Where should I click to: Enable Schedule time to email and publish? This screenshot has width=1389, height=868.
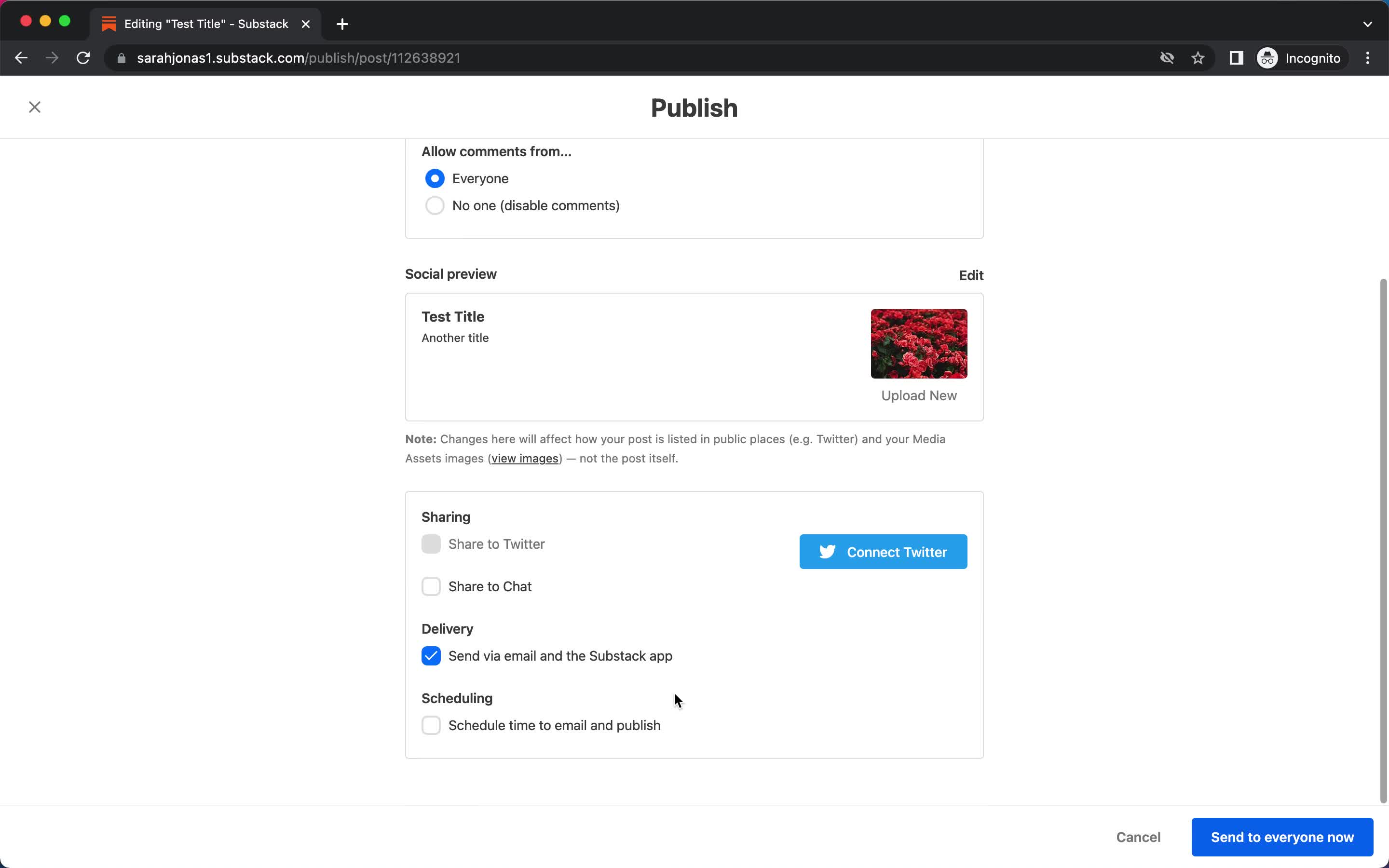pos(431,725)
